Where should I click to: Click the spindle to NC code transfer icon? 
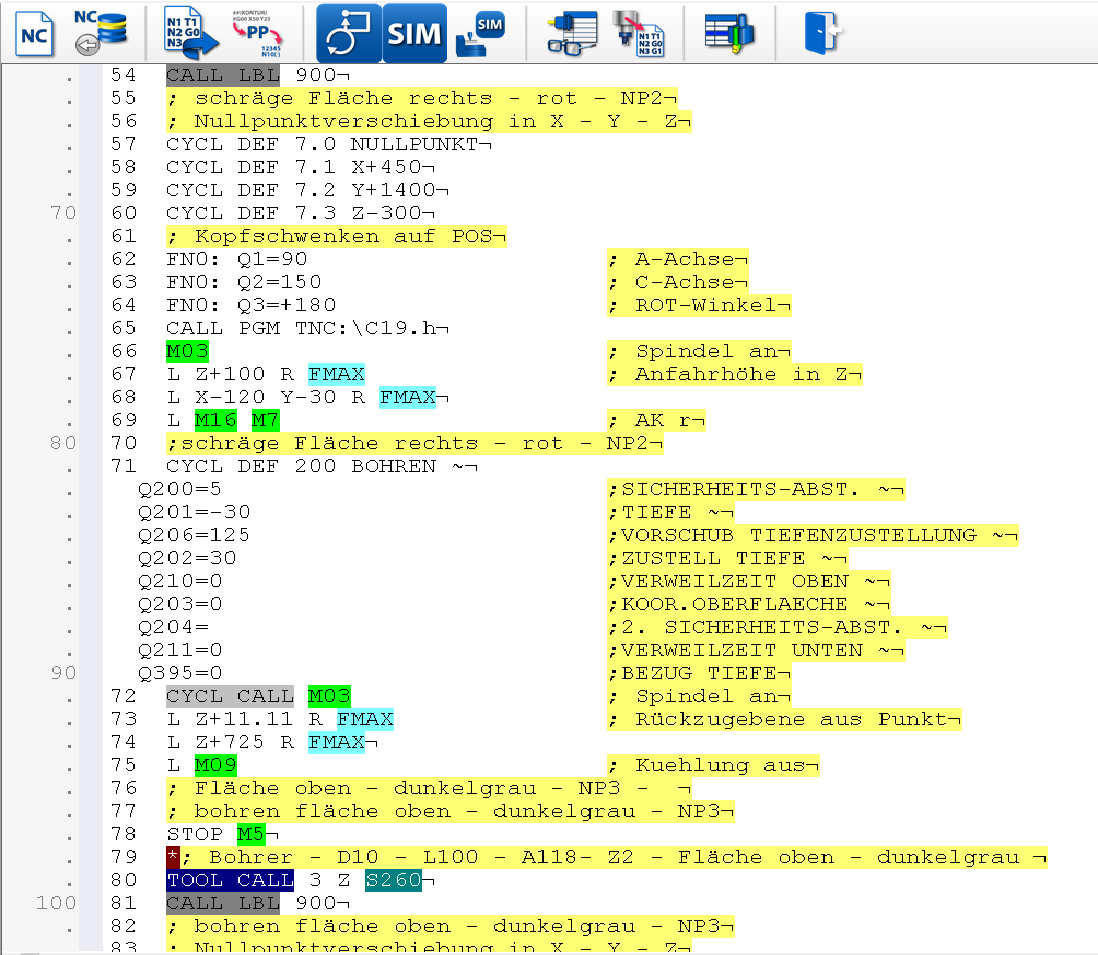point(638,33)
